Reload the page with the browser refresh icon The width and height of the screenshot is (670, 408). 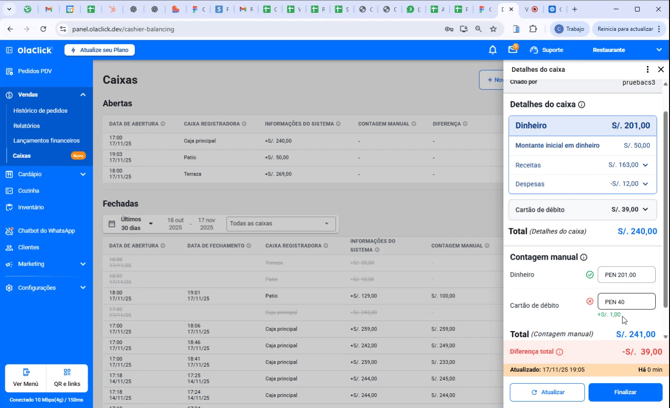tap(43, 29)
